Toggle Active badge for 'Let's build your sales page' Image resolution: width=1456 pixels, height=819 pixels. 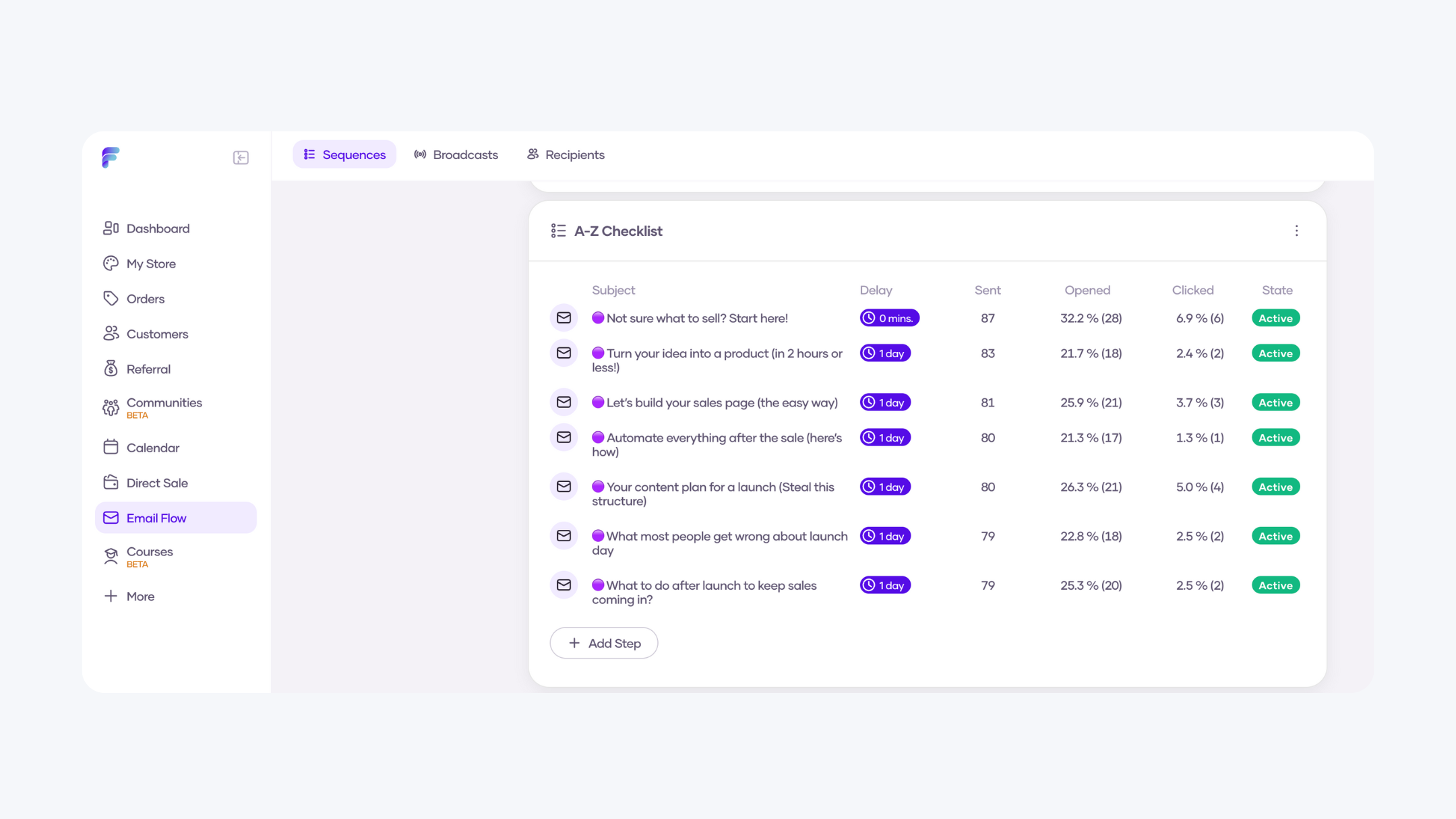point(1275,402)
